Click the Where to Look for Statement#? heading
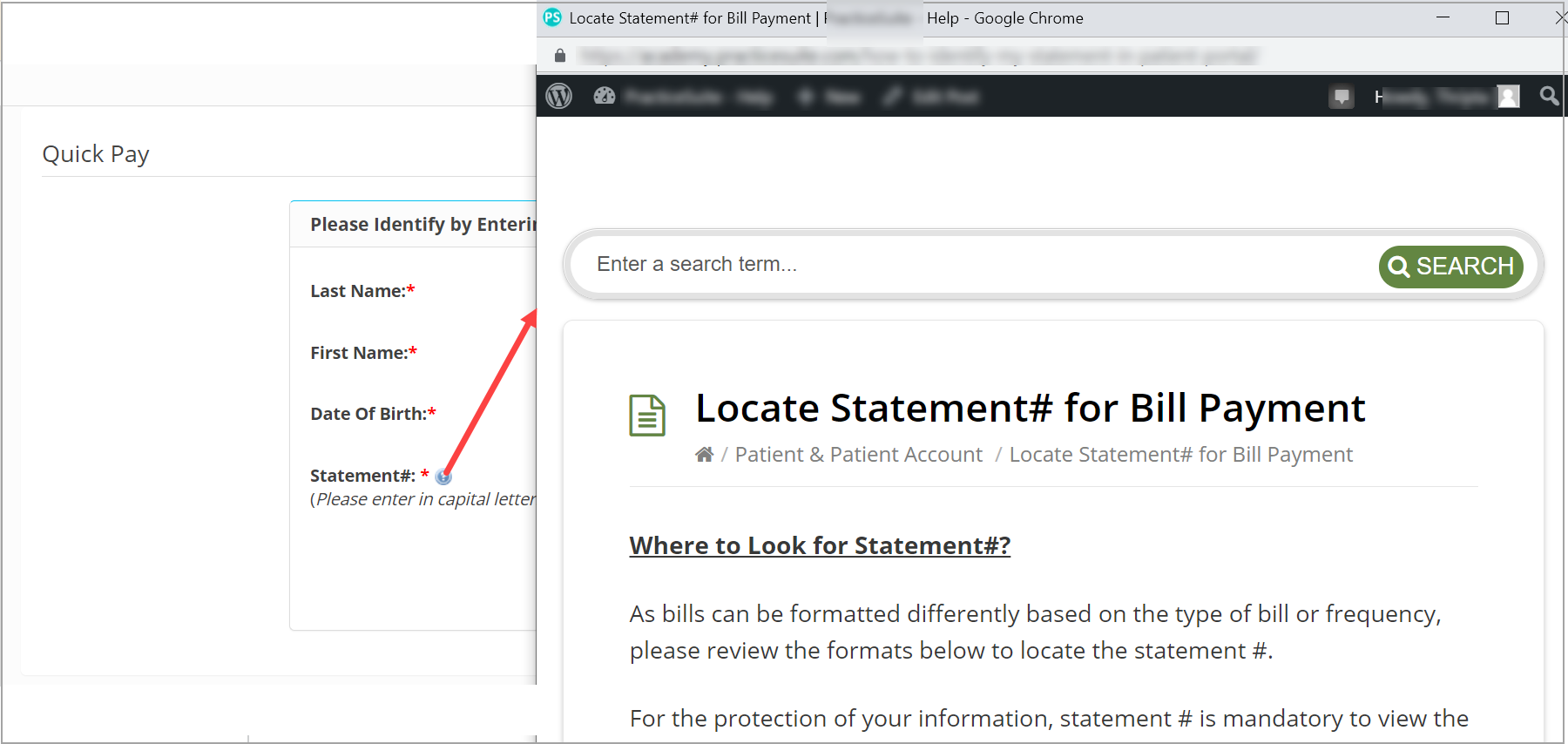 coord(819,545)
